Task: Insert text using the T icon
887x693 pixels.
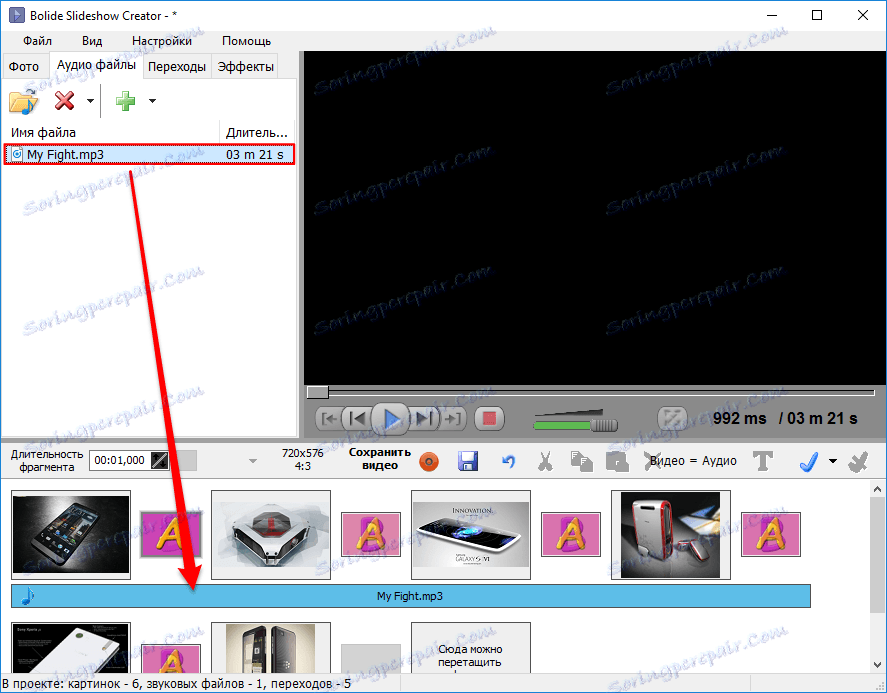Action: point(763,461)
